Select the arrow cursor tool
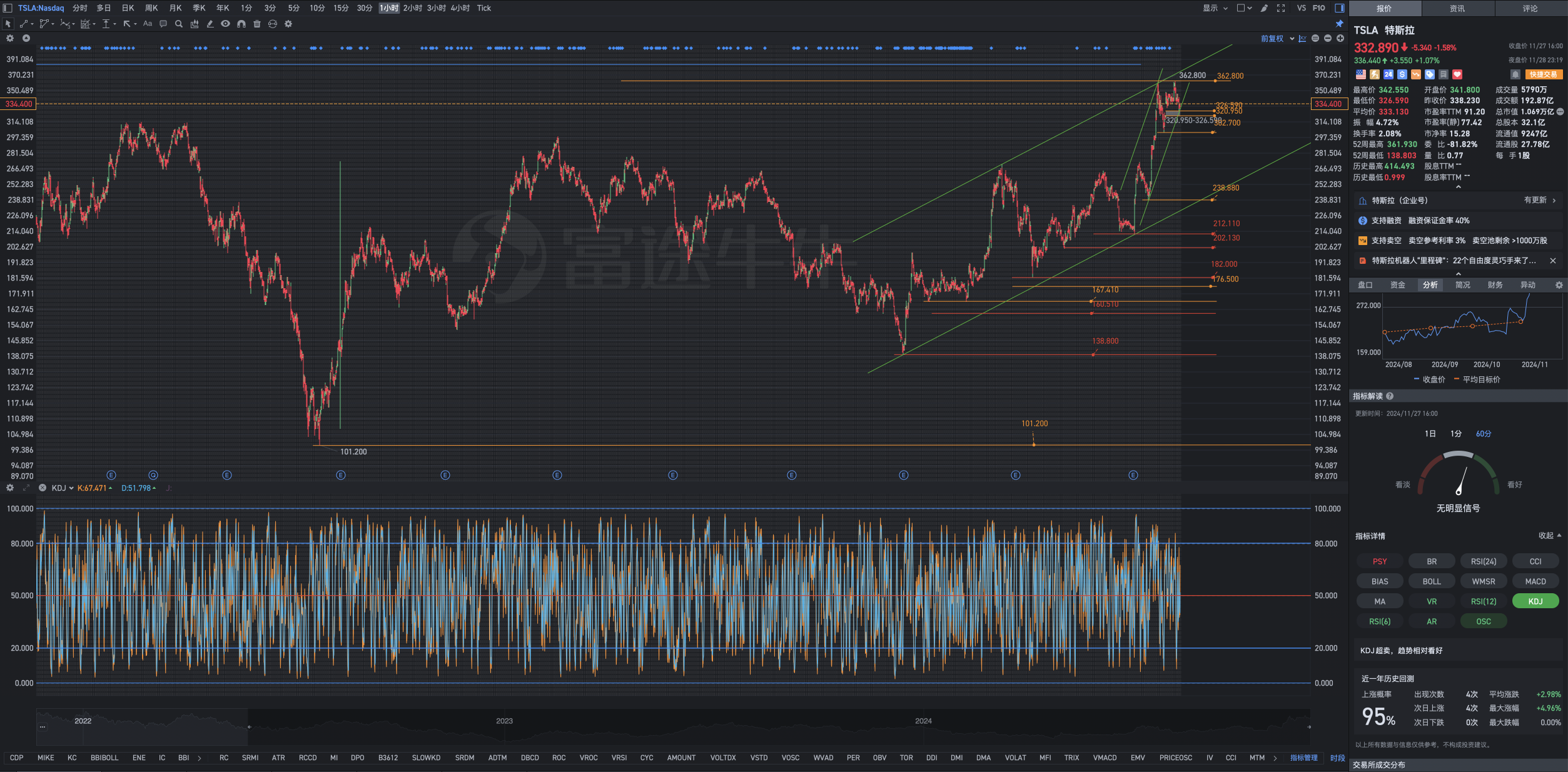 (x=8, y=24)
